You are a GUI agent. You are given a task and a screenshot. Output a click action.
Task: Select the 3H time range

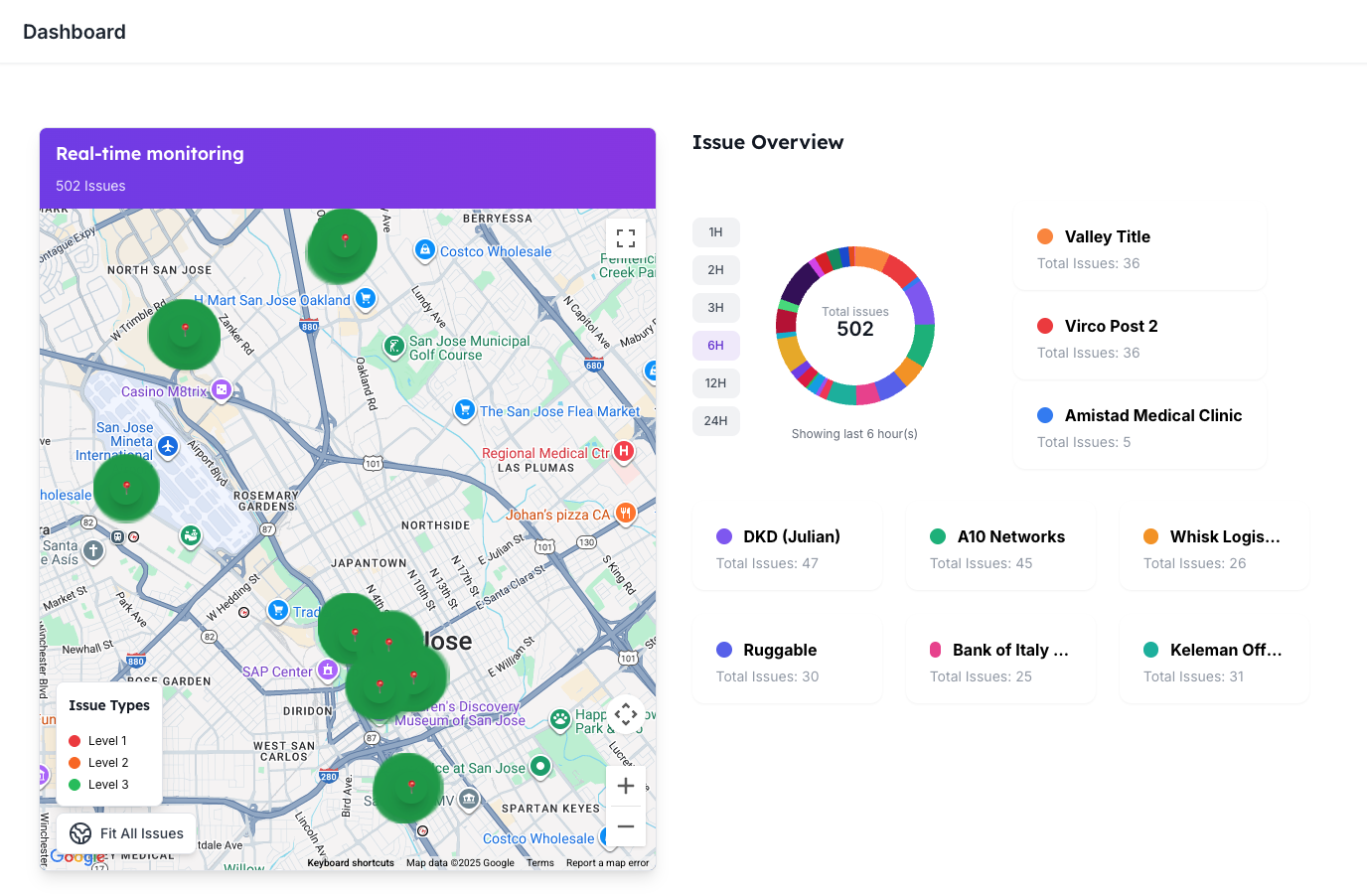[x=716, y=308]
